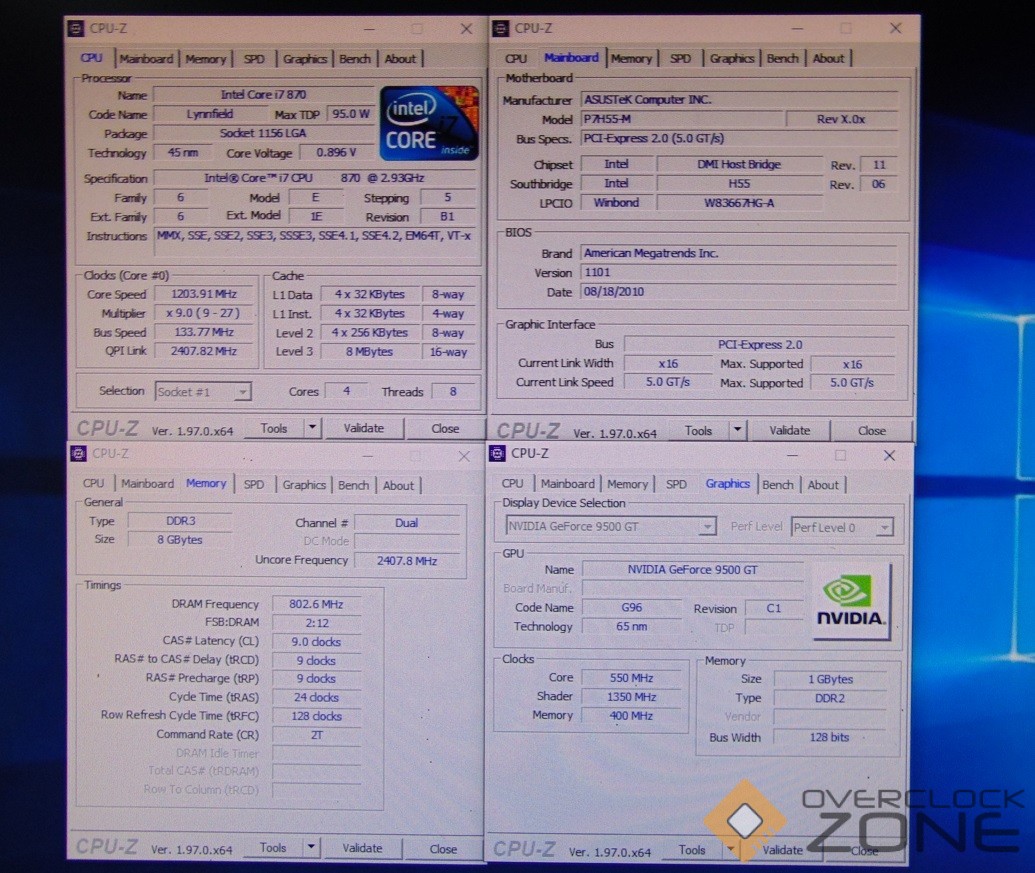
Task: Select the SPD tab in the memory timings window
Action: click(254, 485)
